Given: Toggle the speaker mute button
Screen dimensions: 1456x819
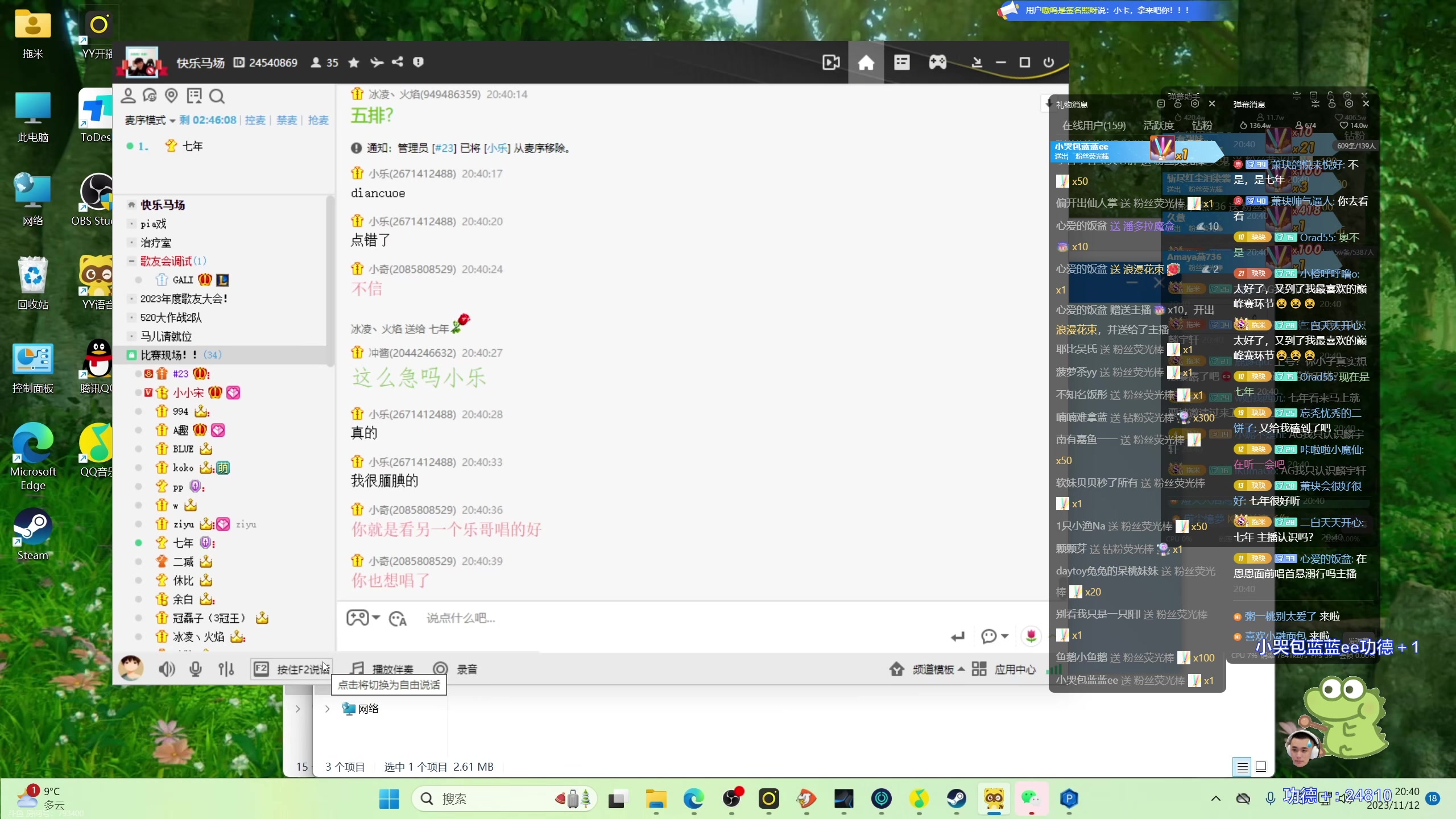Looking at the screenshot, I should click(x=166, y=669).
